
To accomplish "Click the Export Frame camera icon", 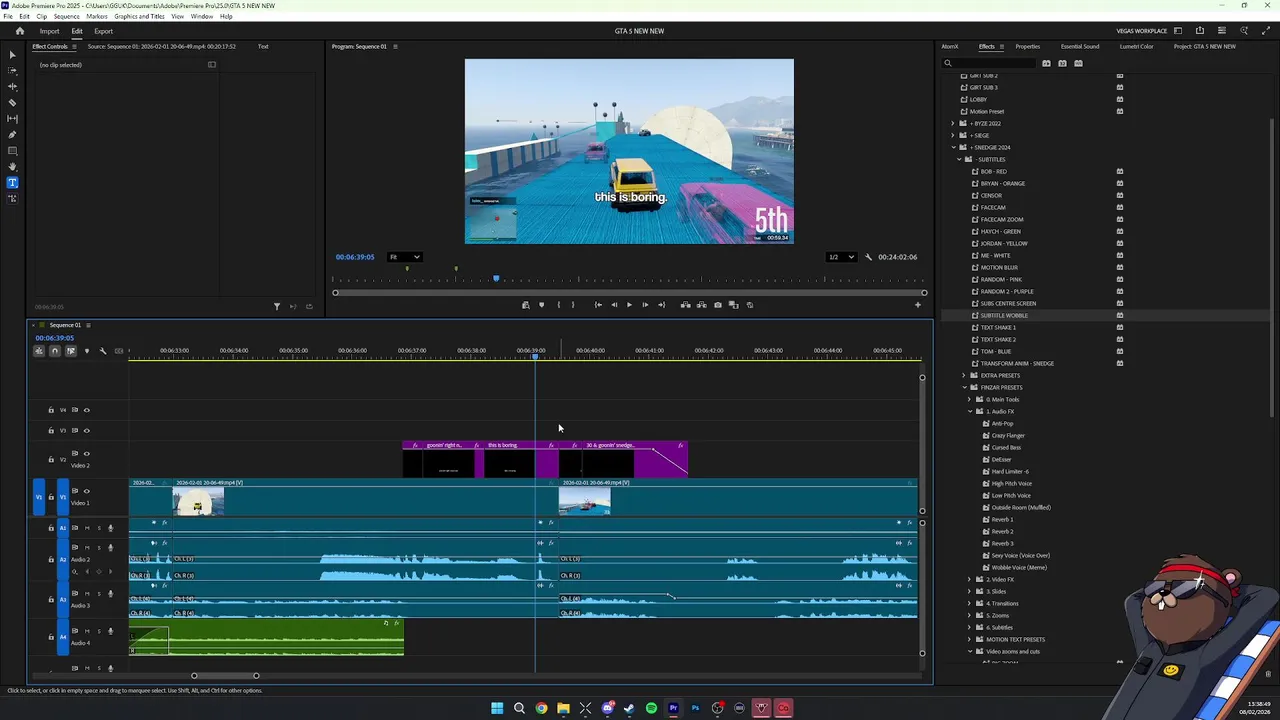I will click(x=717, y=305).
